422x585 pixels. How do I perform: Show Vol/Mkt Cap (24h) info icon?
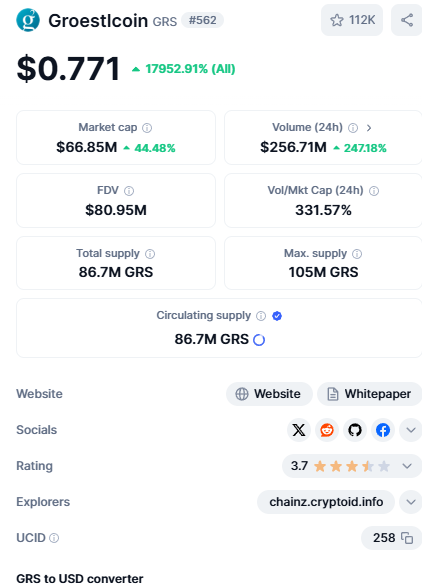(x=374, y=191)
